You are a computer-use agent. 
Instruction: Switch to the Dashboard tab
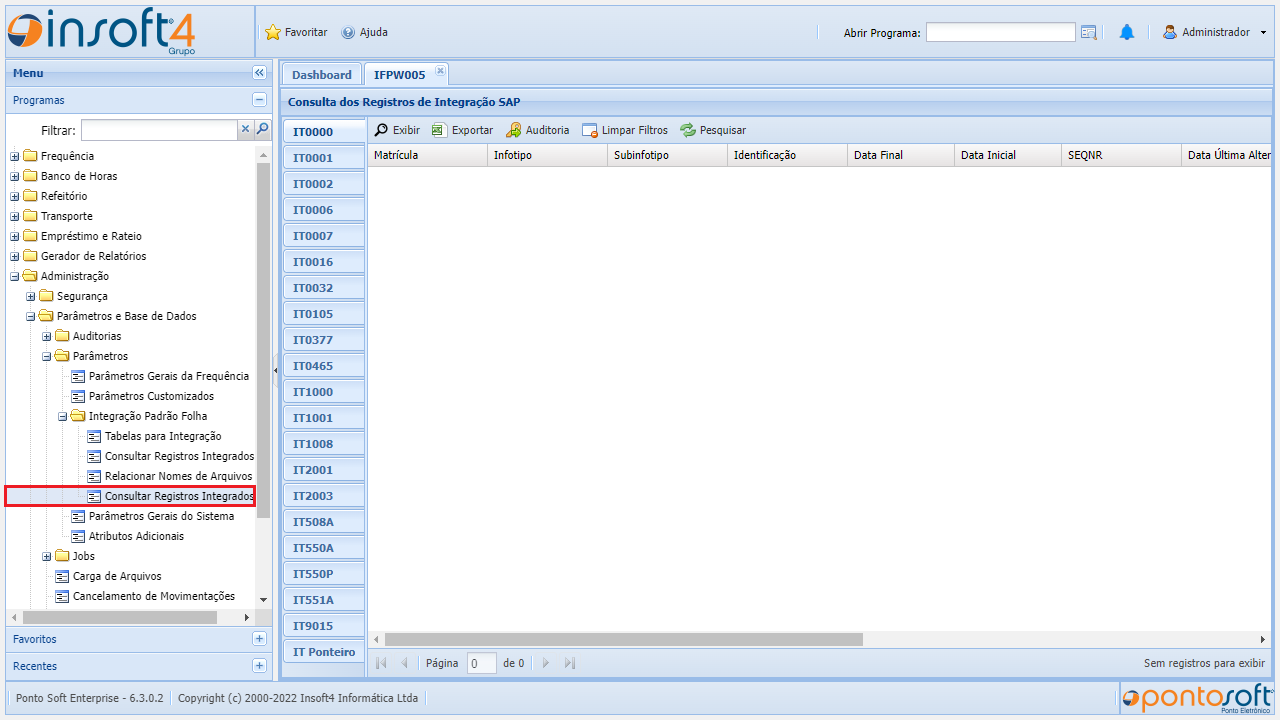pos(321,73)
